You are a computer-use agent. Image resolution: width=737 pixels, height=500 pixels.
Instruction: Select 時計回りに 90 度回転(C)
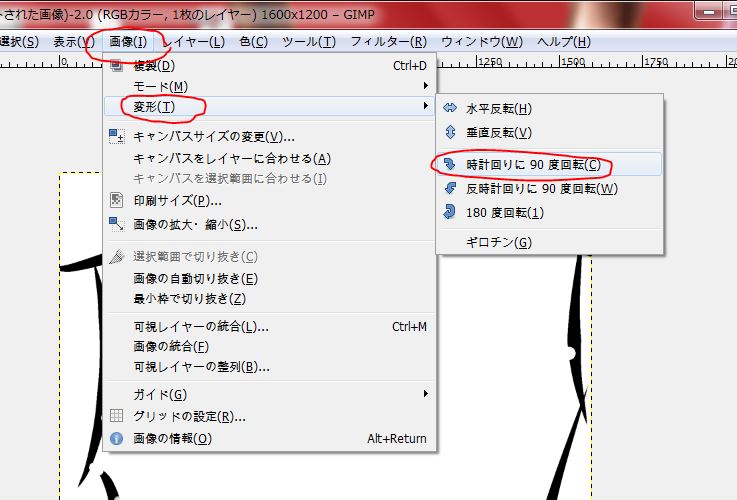tap(549, 164)
